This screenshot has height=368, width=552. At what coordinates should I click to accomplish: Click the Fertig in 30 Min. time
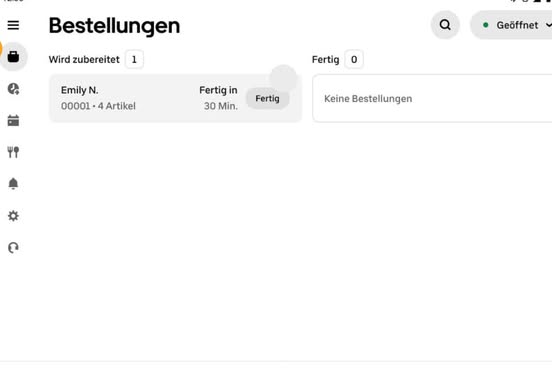click(x=219, y=98)
